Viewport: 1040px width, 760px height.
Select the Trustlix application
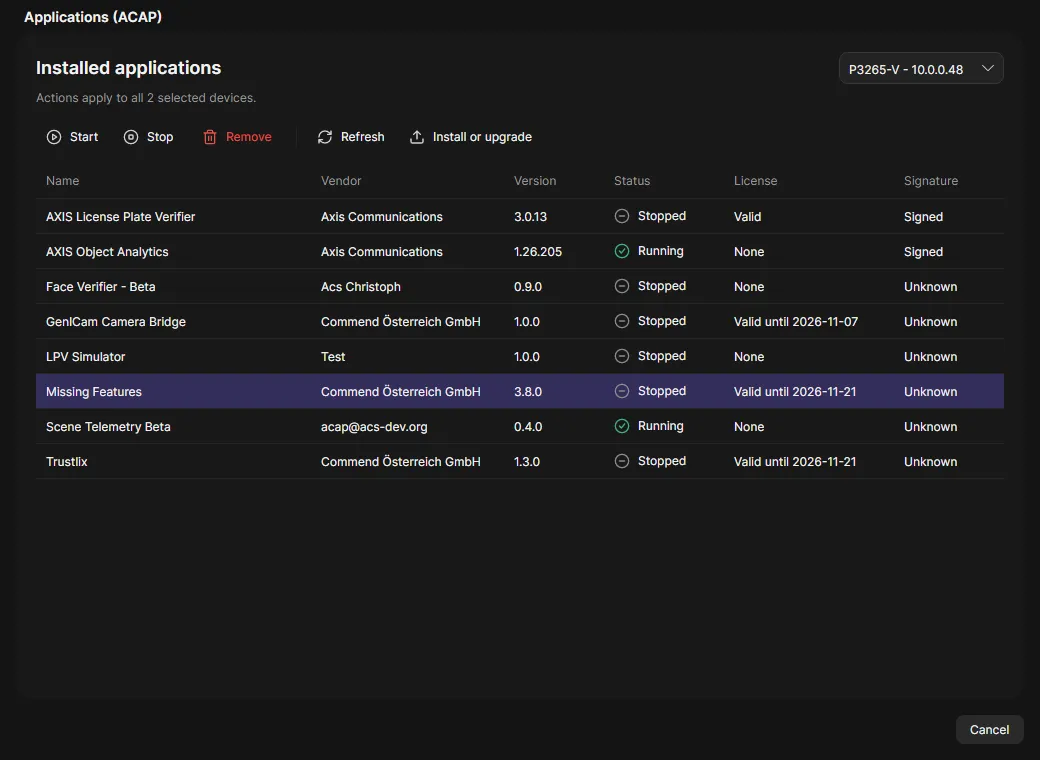tap(519, 462)
